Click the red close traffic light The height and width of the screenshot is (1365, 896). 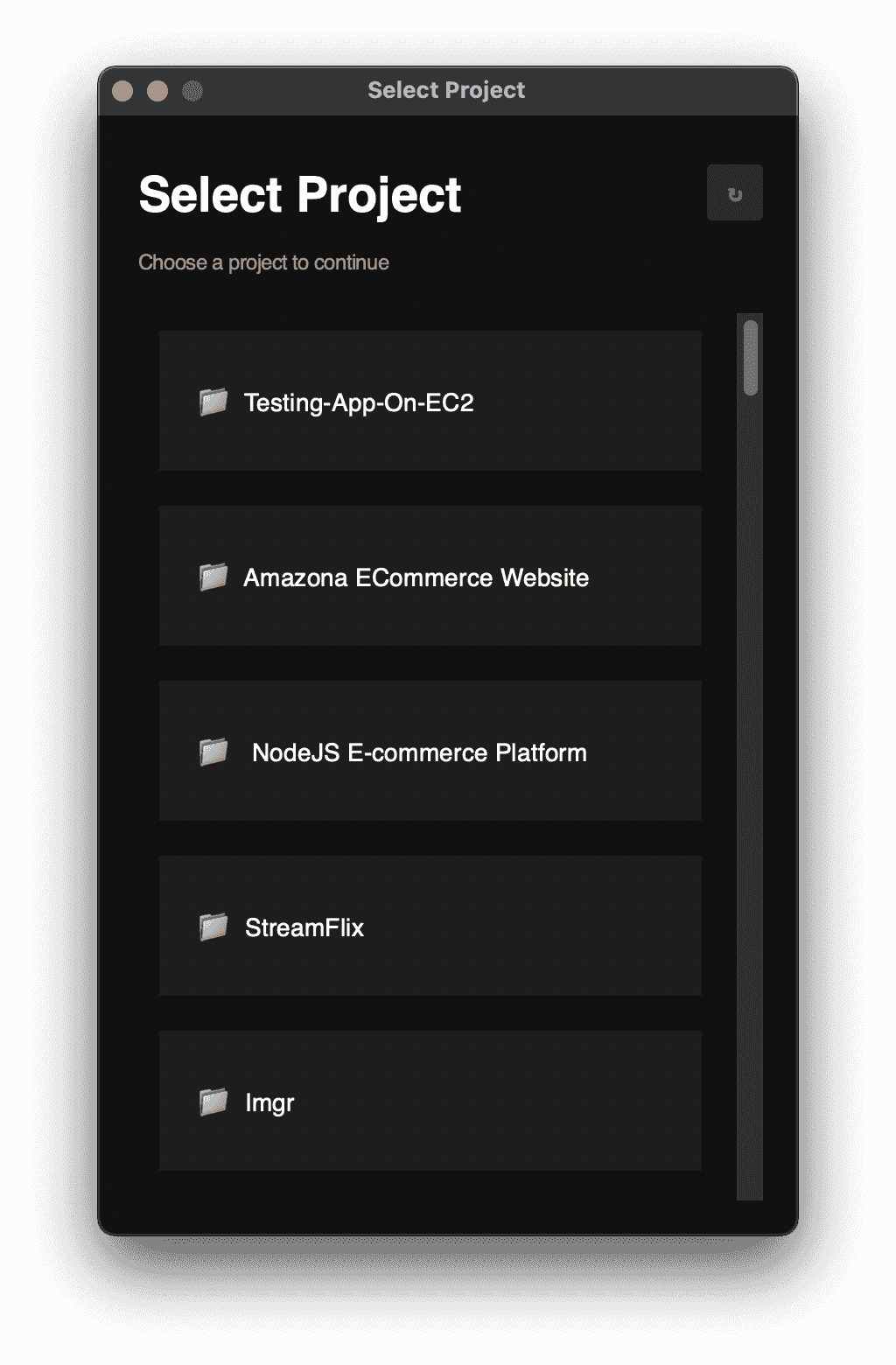coord(124,88)
